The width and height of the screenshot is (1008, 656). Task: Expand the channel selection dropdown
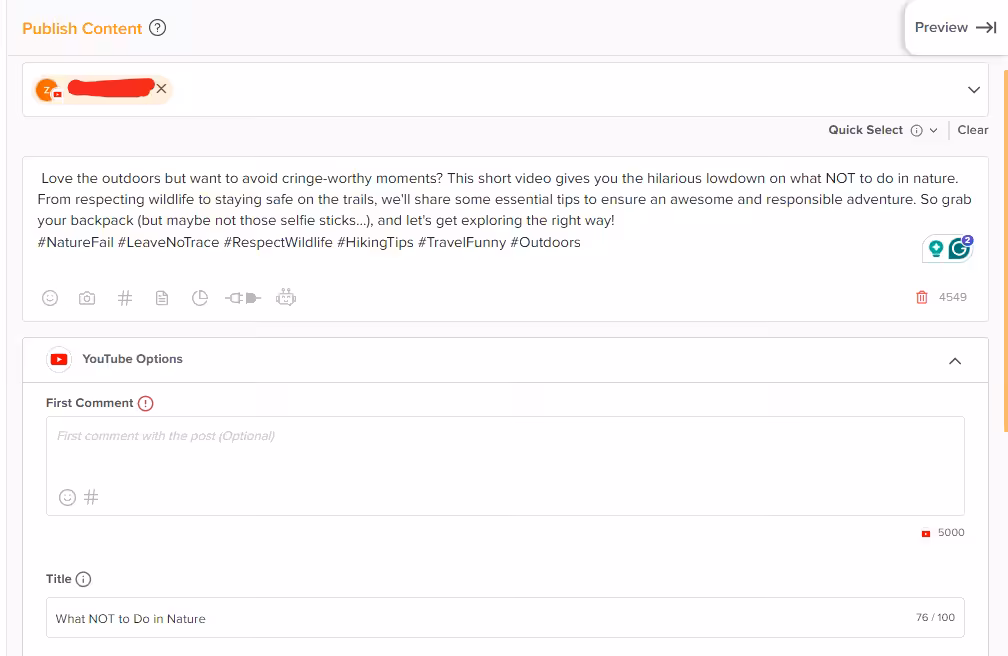(974, 89)
